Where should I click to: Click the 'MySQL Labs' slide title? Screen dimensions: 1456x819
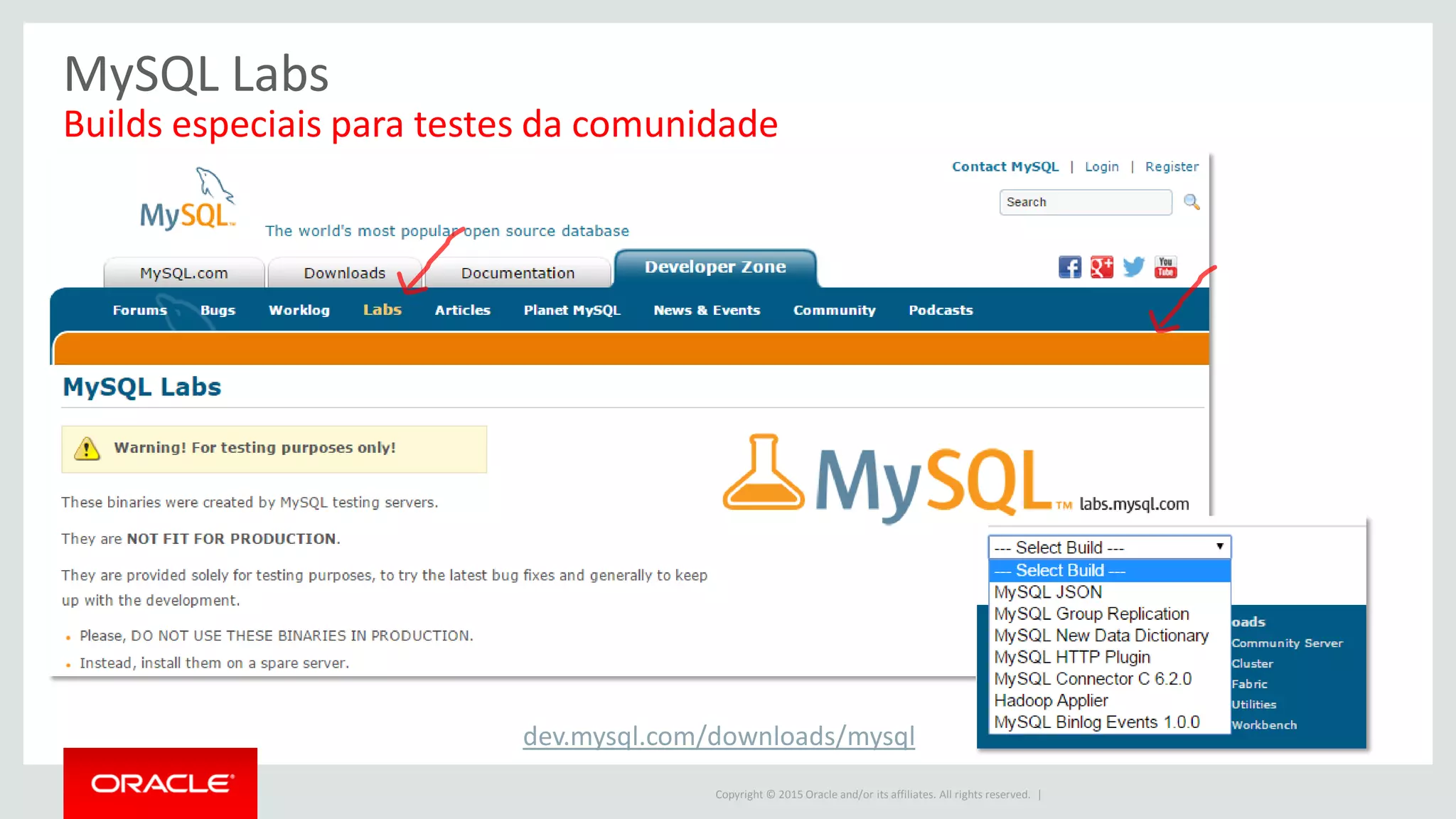coord(196,74)
